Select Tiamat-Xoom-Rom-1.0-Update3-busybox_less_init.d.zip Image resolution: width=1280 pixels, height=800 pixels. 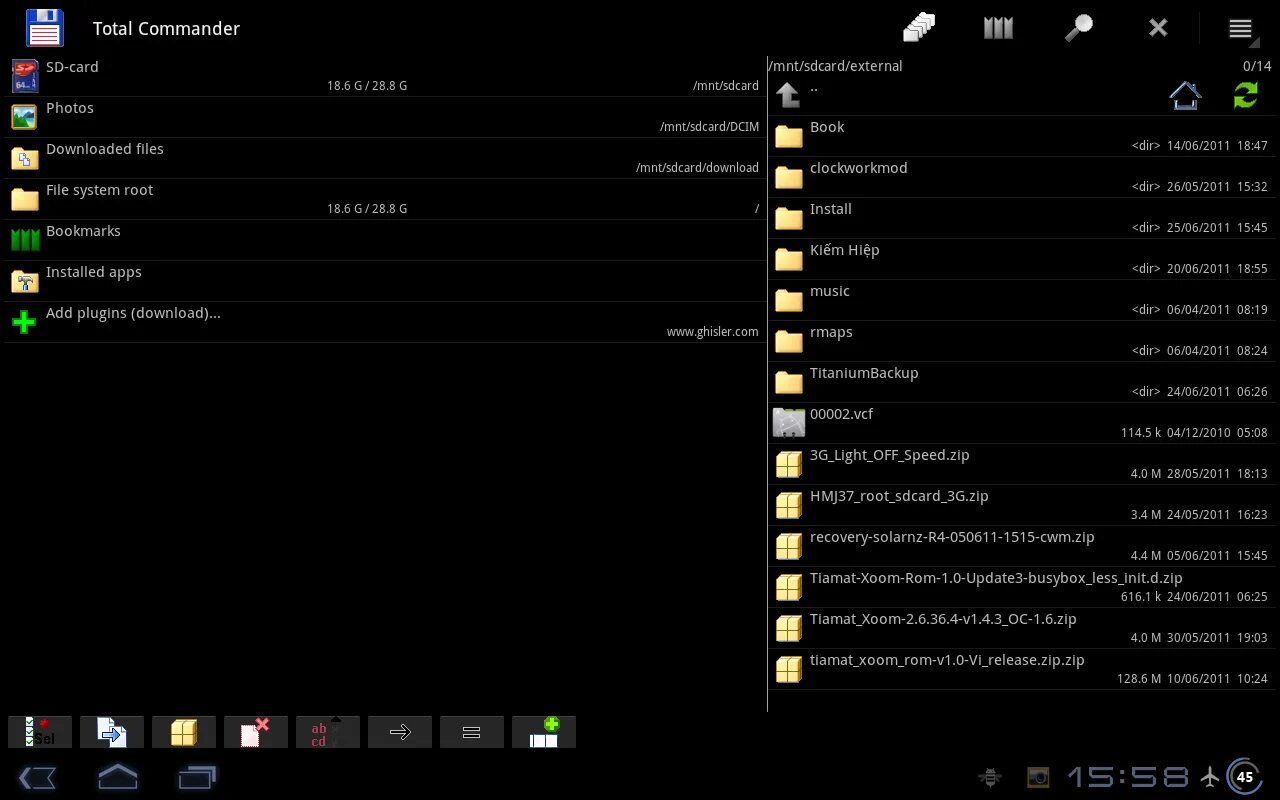tap(1020, 587)
